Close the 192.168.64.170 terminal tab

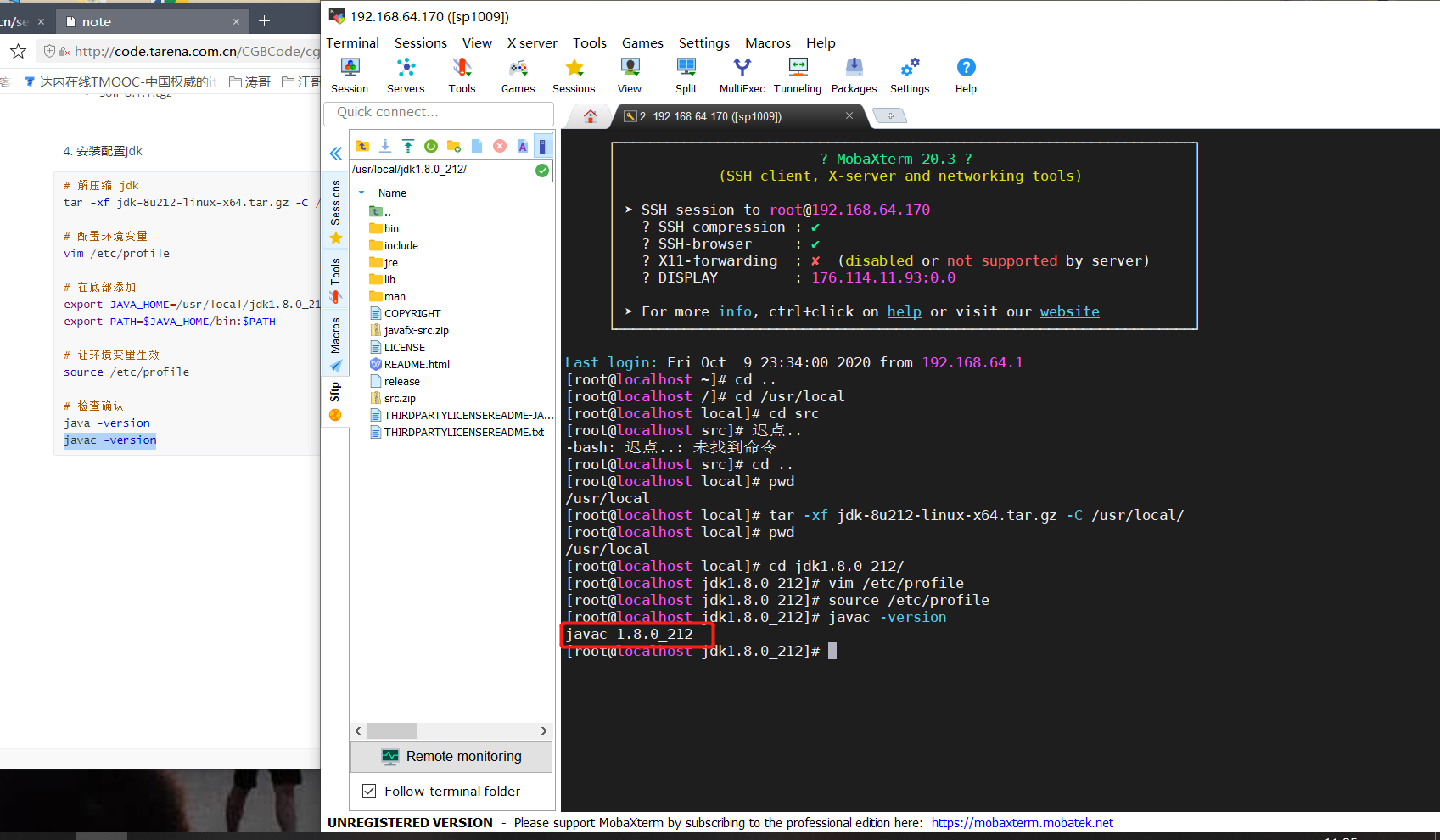coord(849,115)
